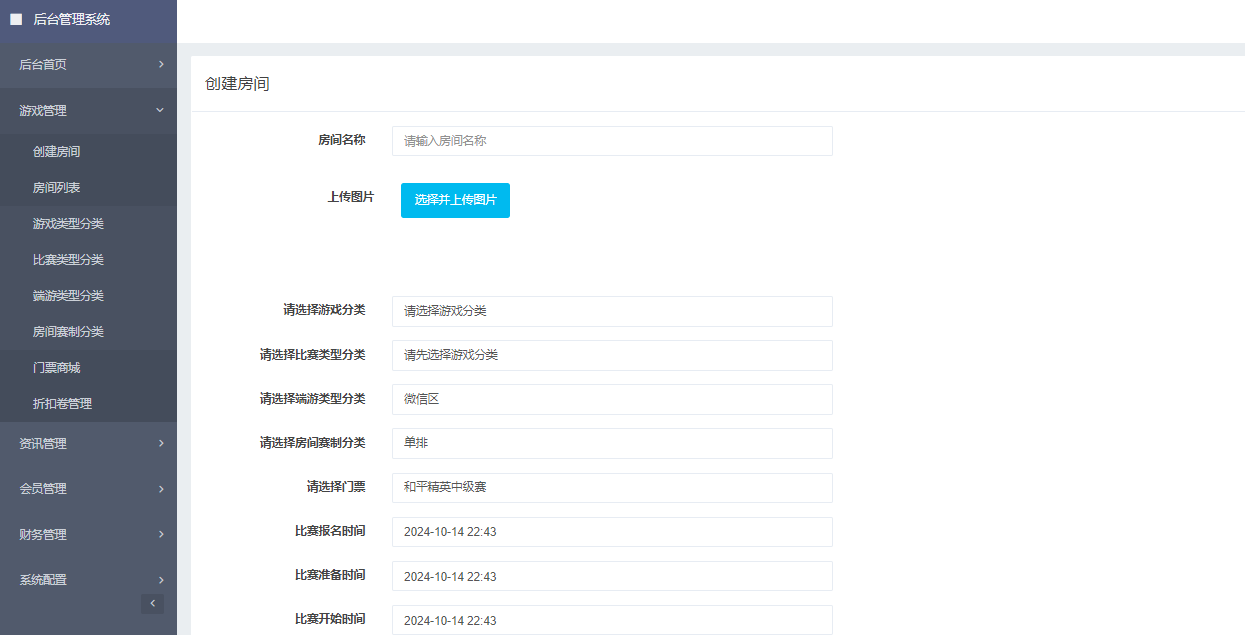Open the 端游类型分类 dropdown showing 微信区
The width and height of the screenshot is (1245, 635).
coord(612,399)
